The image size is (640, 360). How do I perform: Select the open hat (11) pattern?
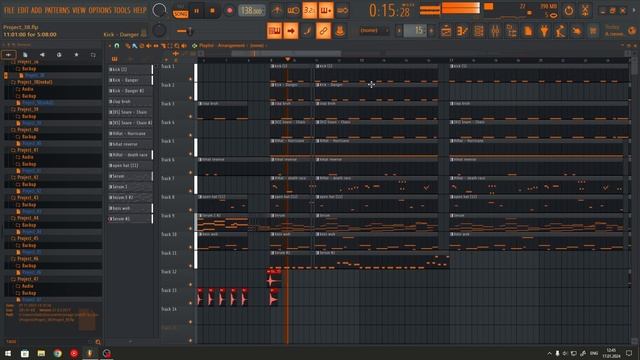click(130, 166)
